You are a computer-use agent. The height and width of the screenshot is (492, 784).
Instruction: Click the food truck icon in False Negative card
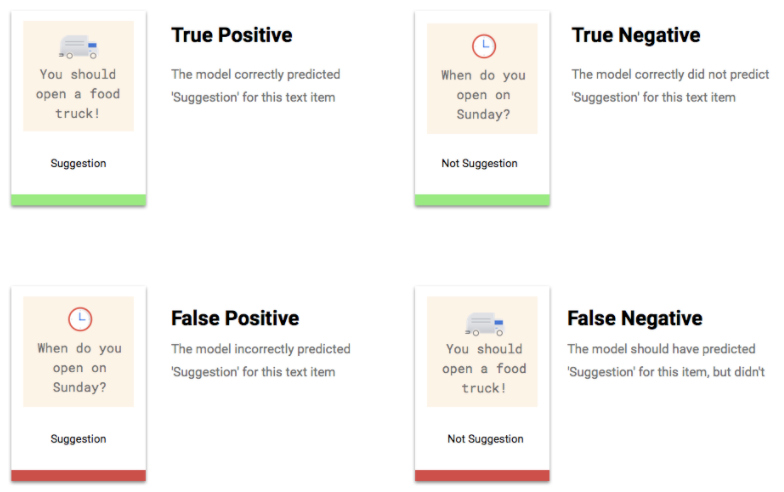click(484, 324)
